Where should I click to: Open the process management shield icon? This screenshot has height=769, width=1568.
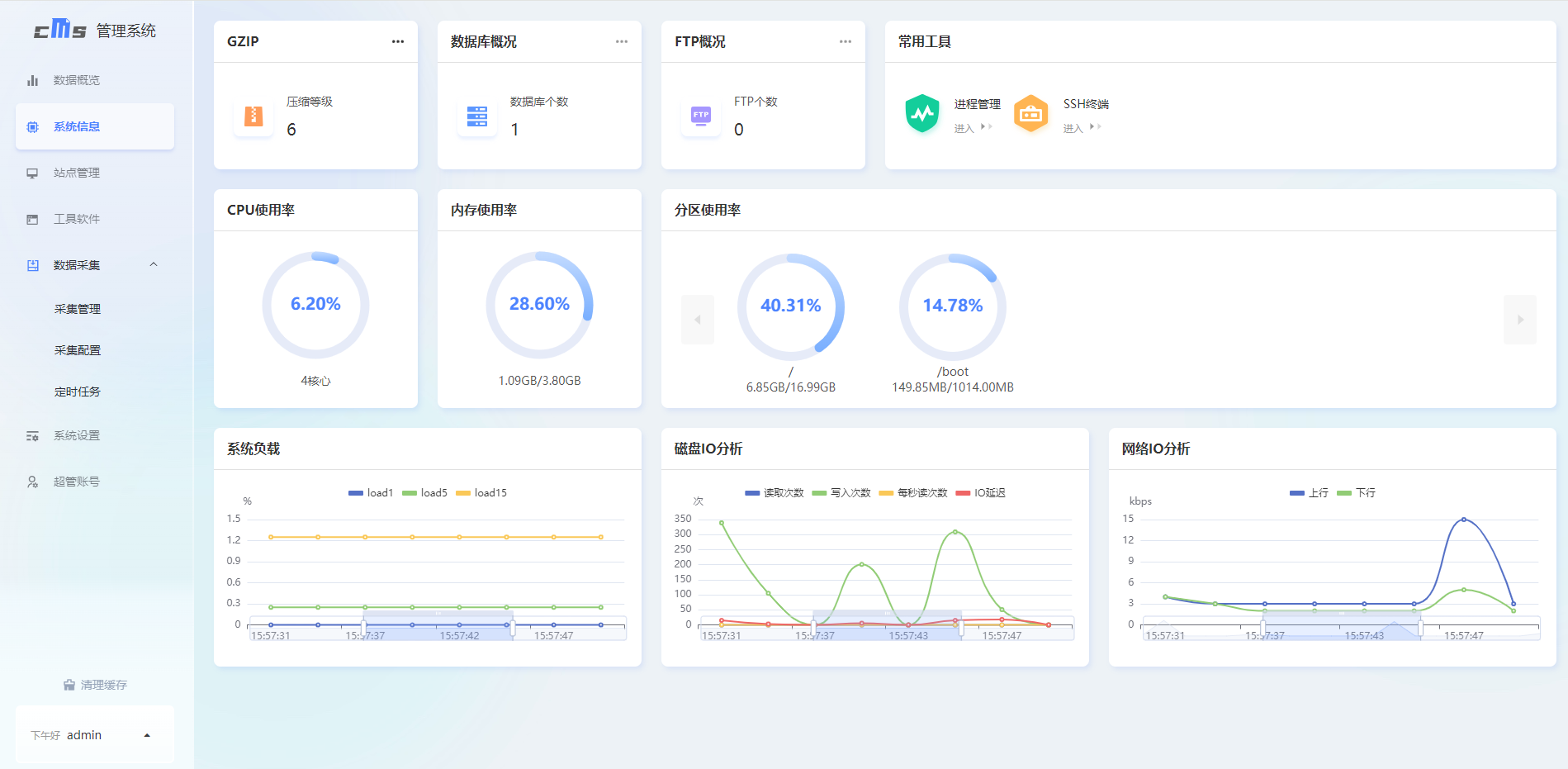(x=921, y=113)
